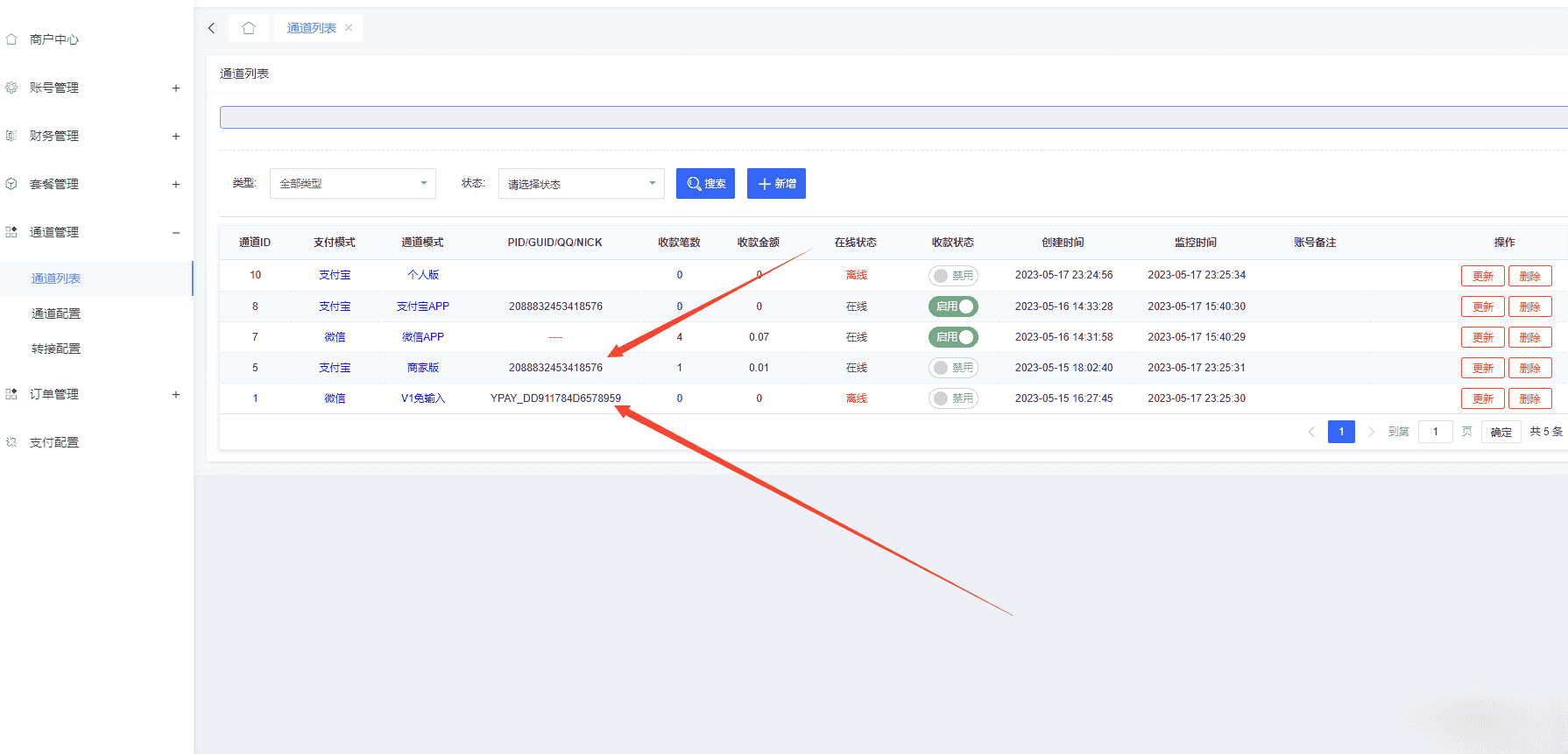Viewport: 1568px width, 754px height.
Task: Go to next page arrow in pagination
Action: pyautogui.click(x=1371, y=432)
